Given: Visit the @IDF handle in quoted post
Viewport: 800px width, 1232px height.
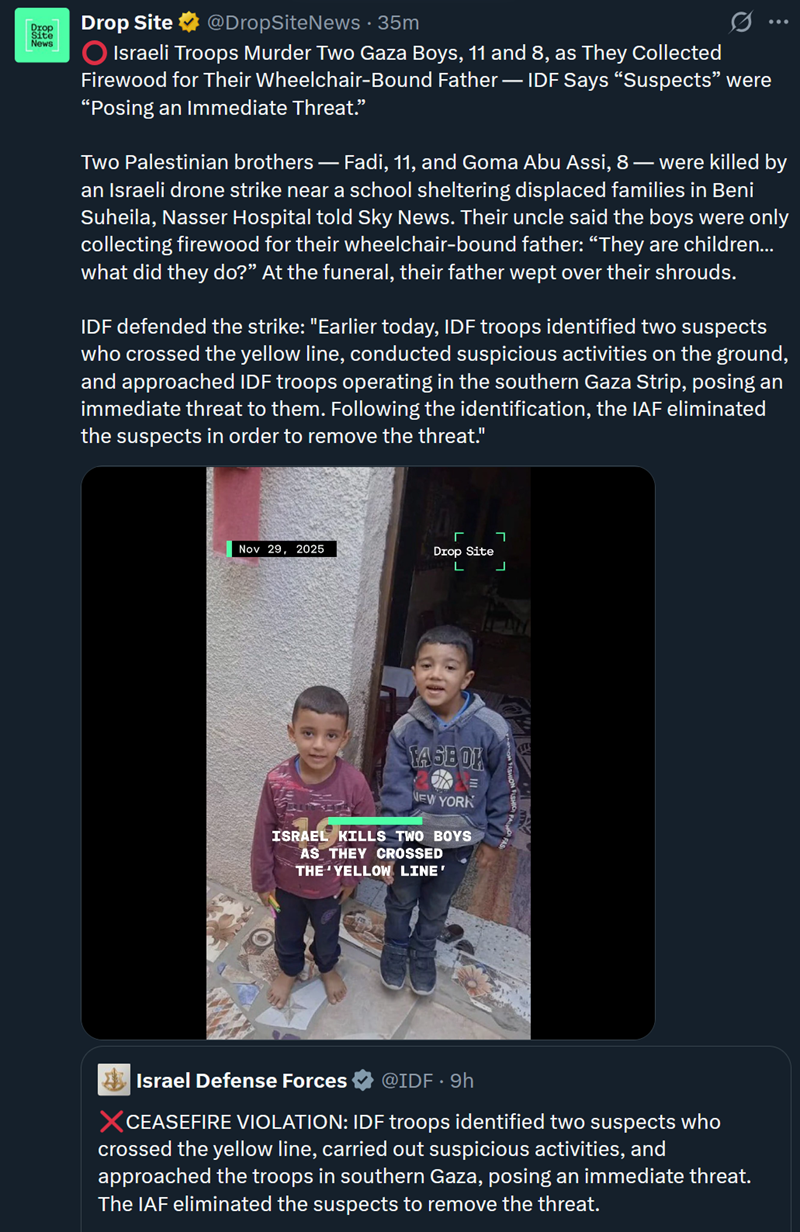Looking at the screenshot, I should (x=406, y=1080).
